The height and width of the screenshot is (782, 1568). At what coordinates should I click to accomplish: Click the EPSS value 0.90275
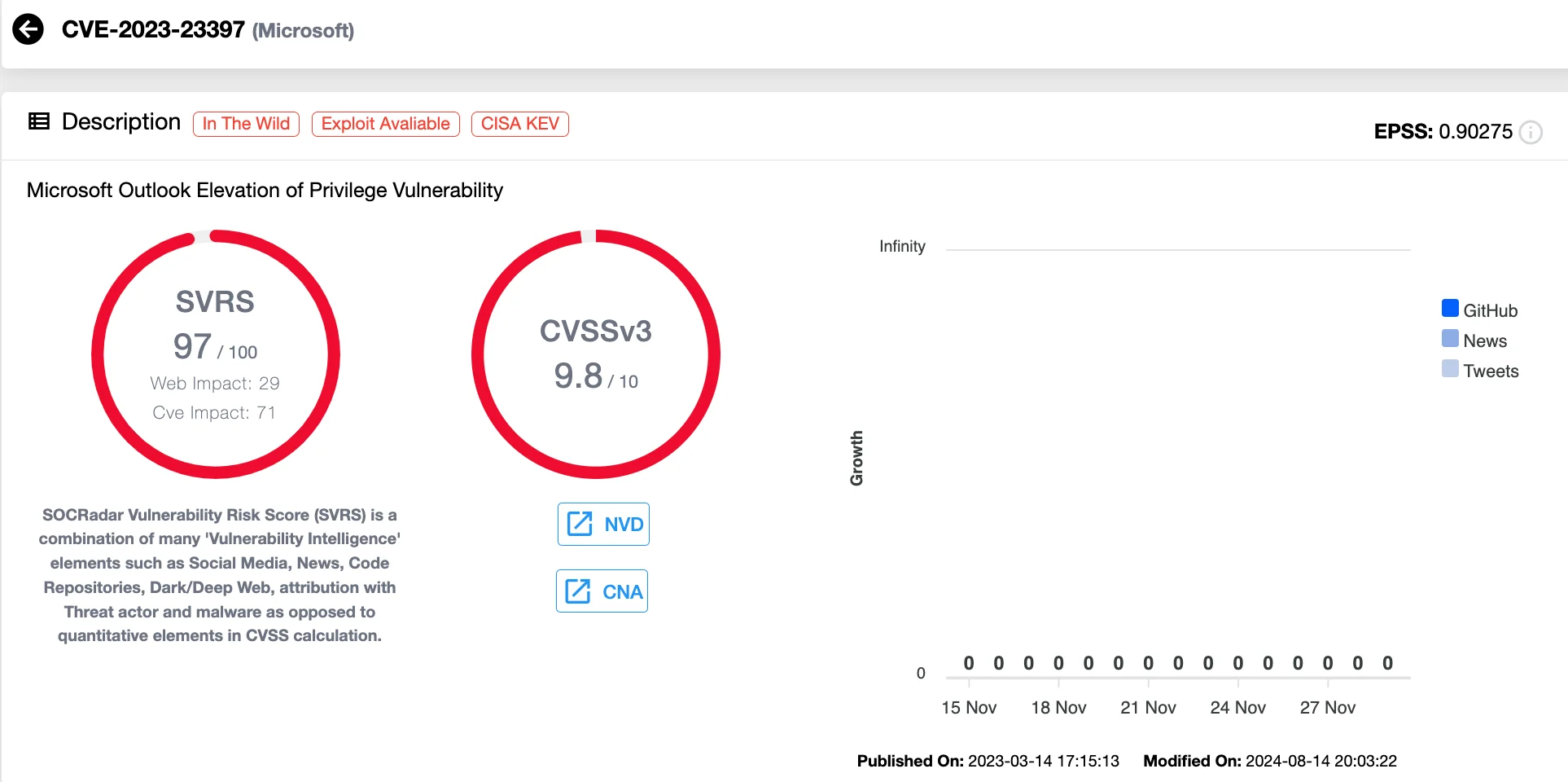click(1475, 132)
